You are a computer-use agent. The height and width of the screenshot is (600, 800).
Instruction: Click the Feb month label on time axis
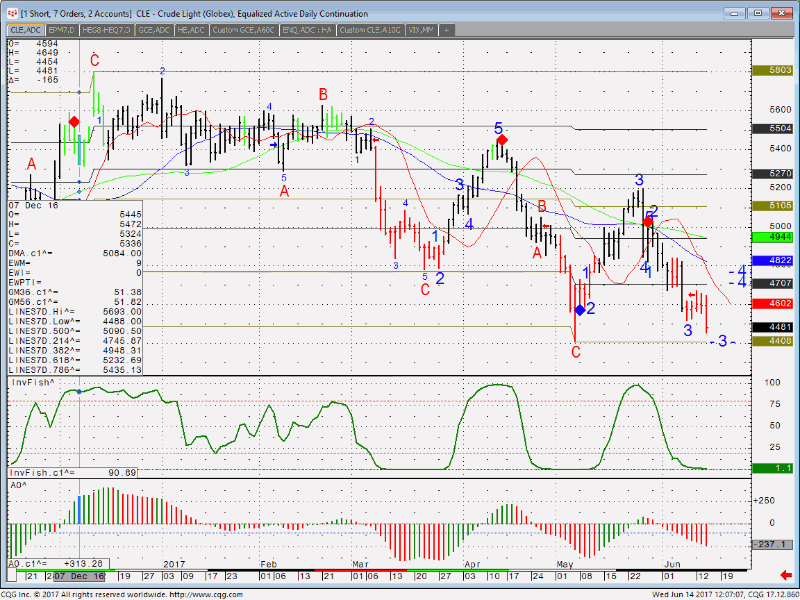point(268,564)
